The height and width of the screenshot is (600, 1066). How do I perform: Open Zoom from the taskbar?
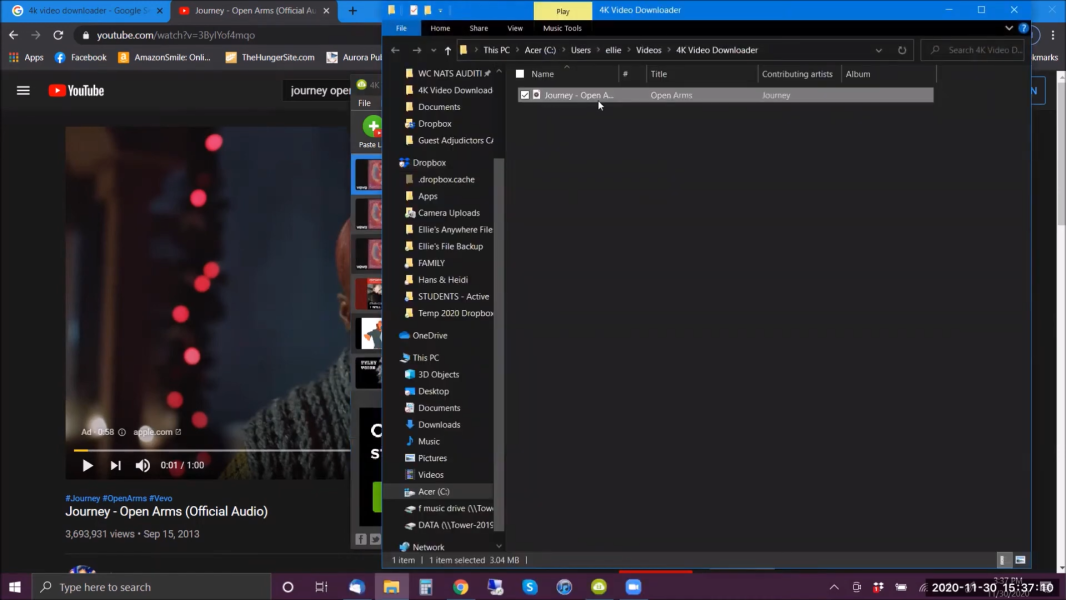633,587
